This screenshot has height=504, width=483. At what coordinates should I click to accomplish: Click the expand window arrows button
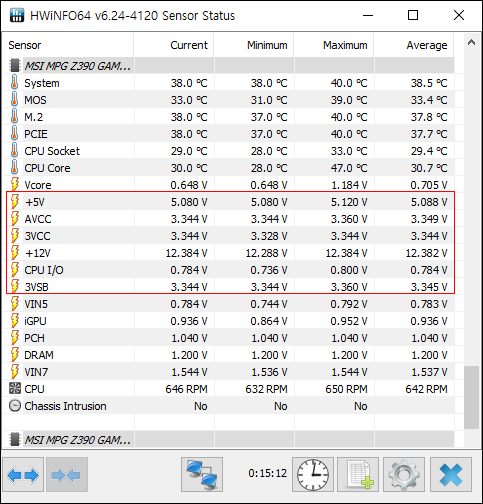[23, 475]
